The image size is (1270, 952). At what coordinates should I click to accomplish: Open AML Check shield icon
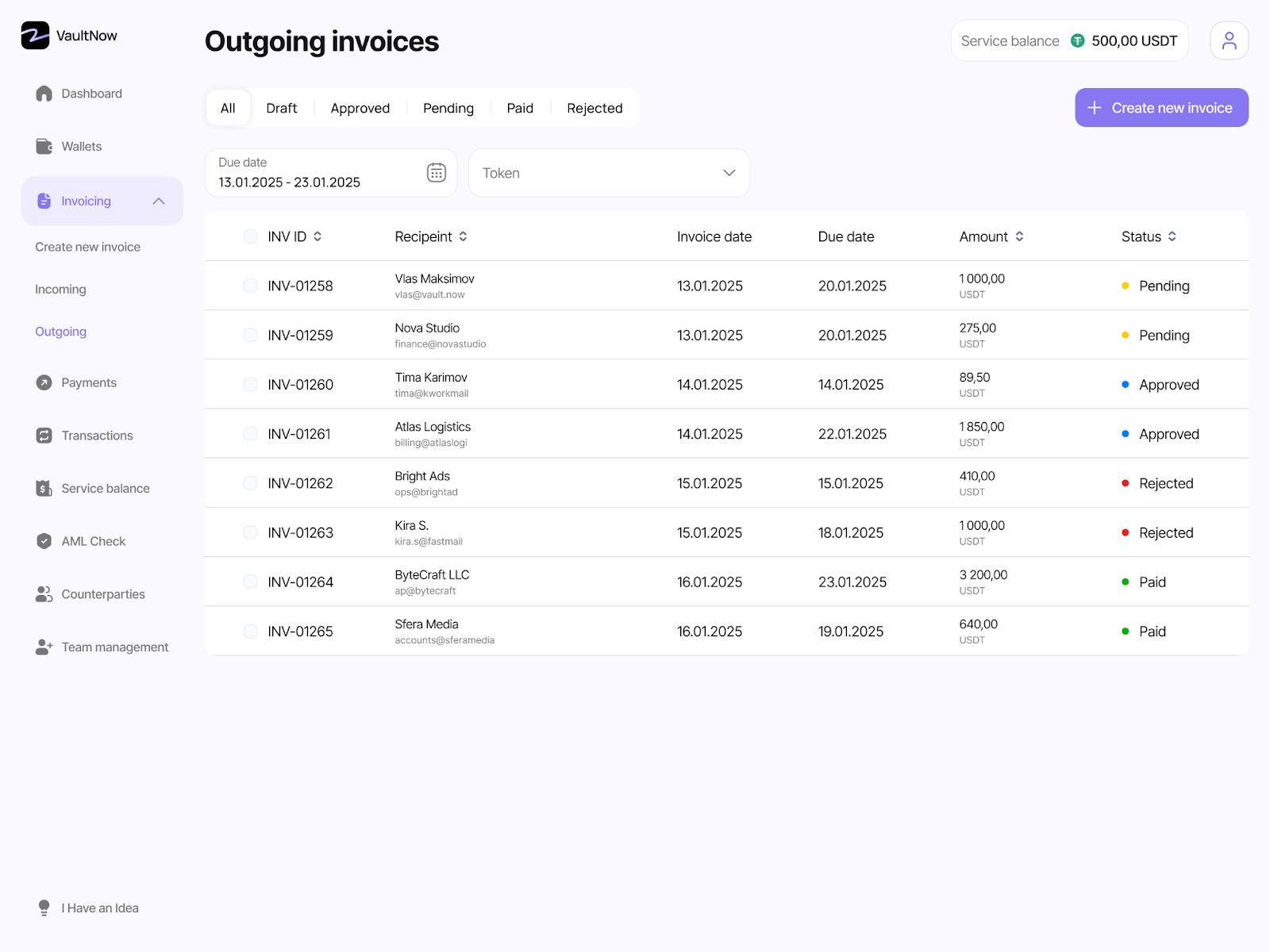44,541
